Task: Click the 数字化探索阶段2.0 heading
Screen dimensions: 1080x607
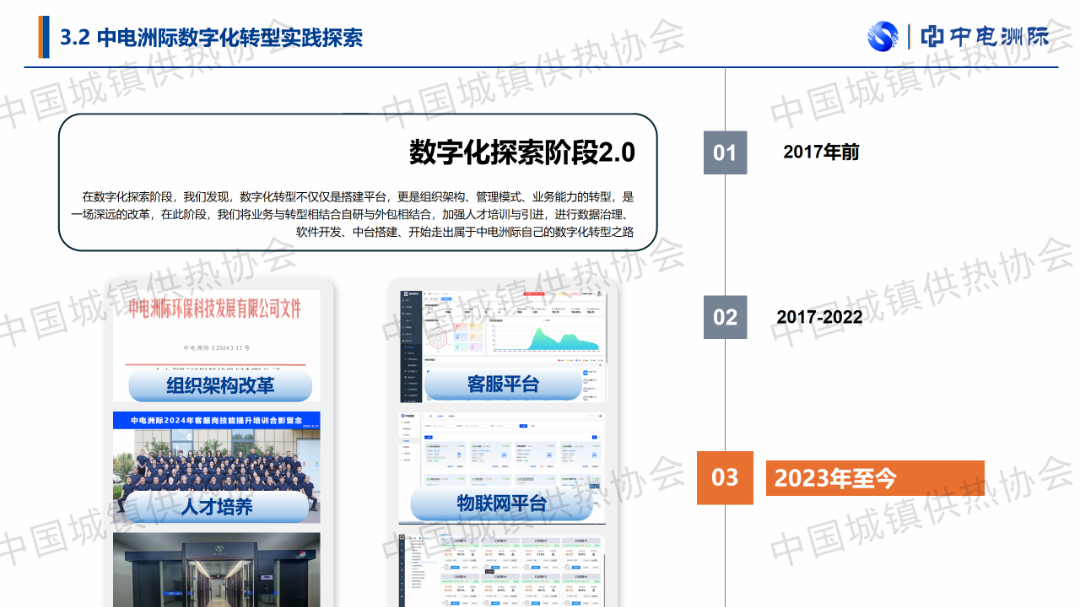Action: [522, 153]
